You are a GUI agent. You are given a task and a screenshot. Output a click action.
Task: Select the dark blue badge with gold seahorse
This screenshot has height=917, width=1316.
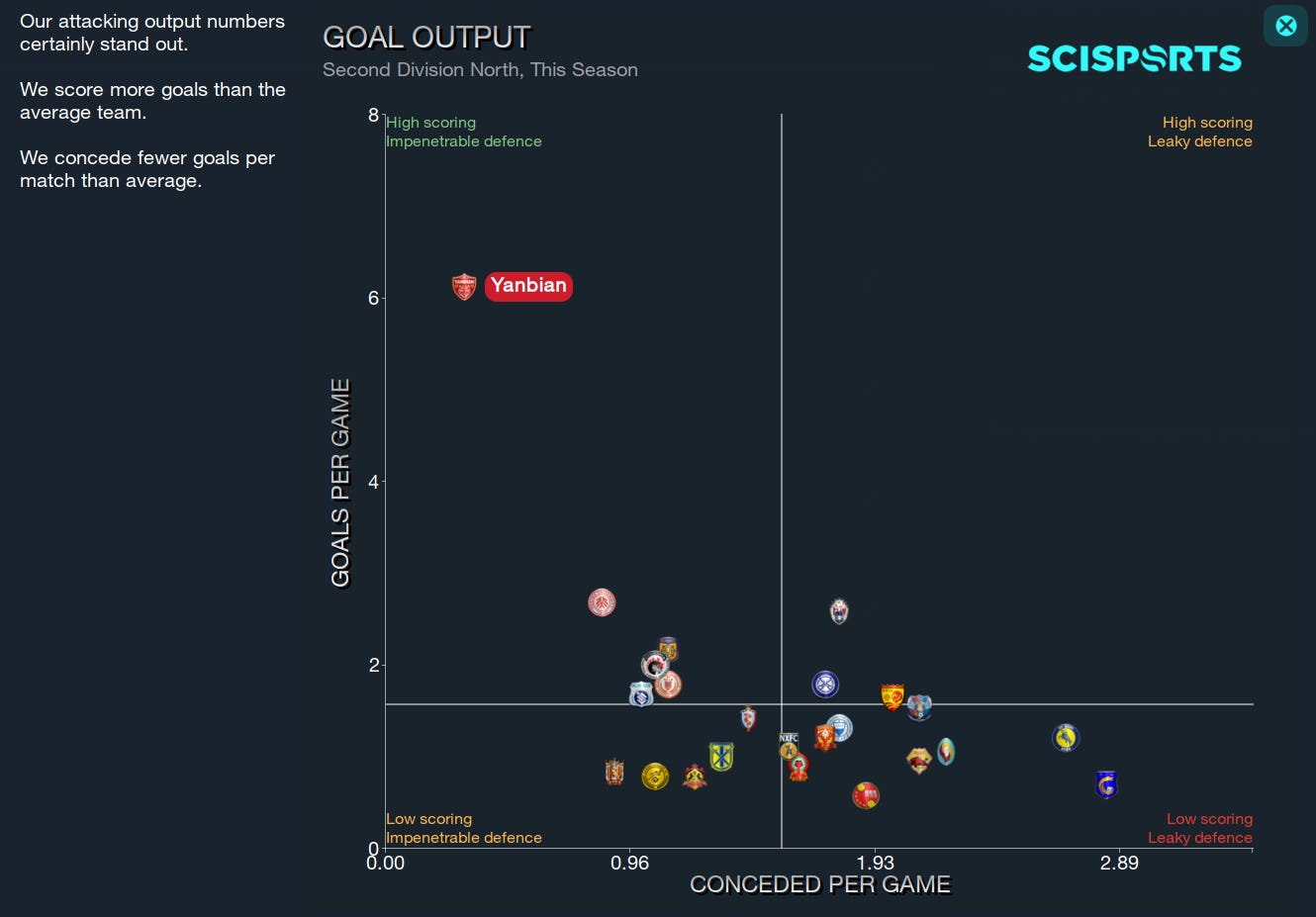pos(1107,784)
